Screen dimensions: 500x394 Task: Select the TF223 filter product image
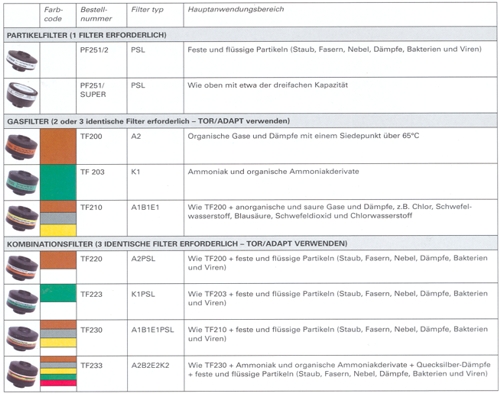[22, 302]
